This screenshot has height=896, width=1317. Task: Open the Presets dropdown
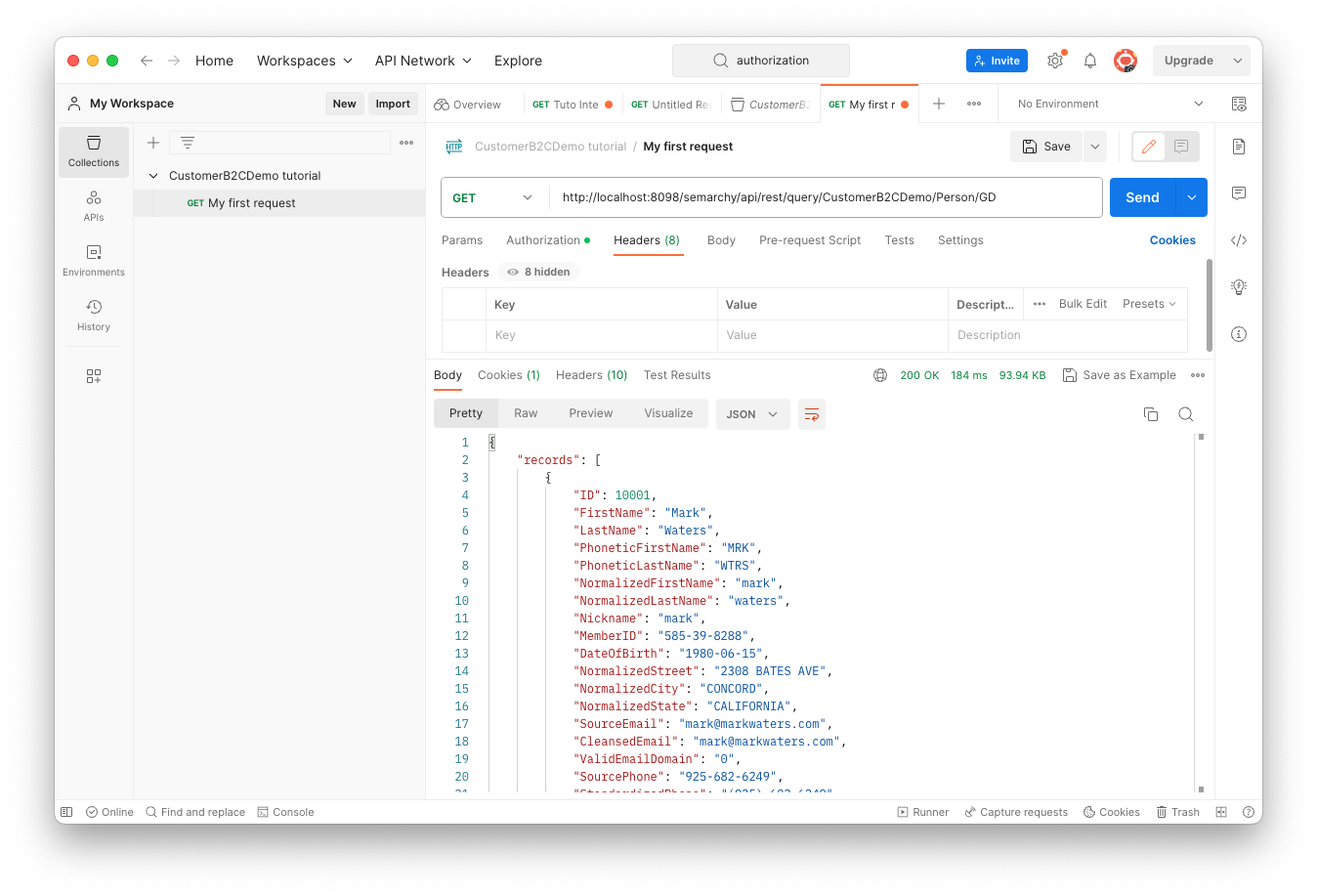[1149, 304]
